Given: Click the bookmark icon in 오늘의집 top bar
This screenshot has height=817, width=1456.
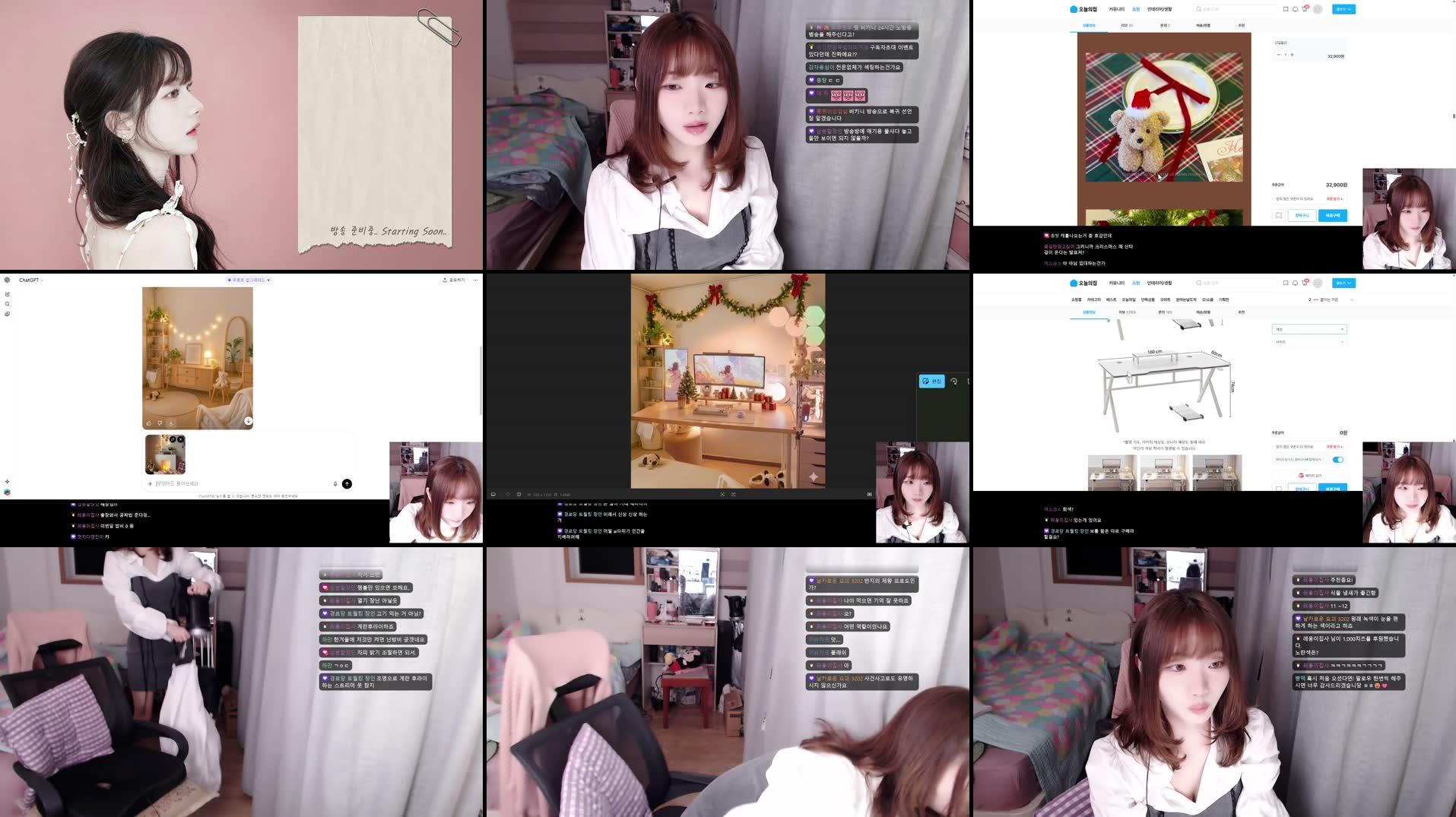Looking at the screenshot, I should click(1286, 9).
